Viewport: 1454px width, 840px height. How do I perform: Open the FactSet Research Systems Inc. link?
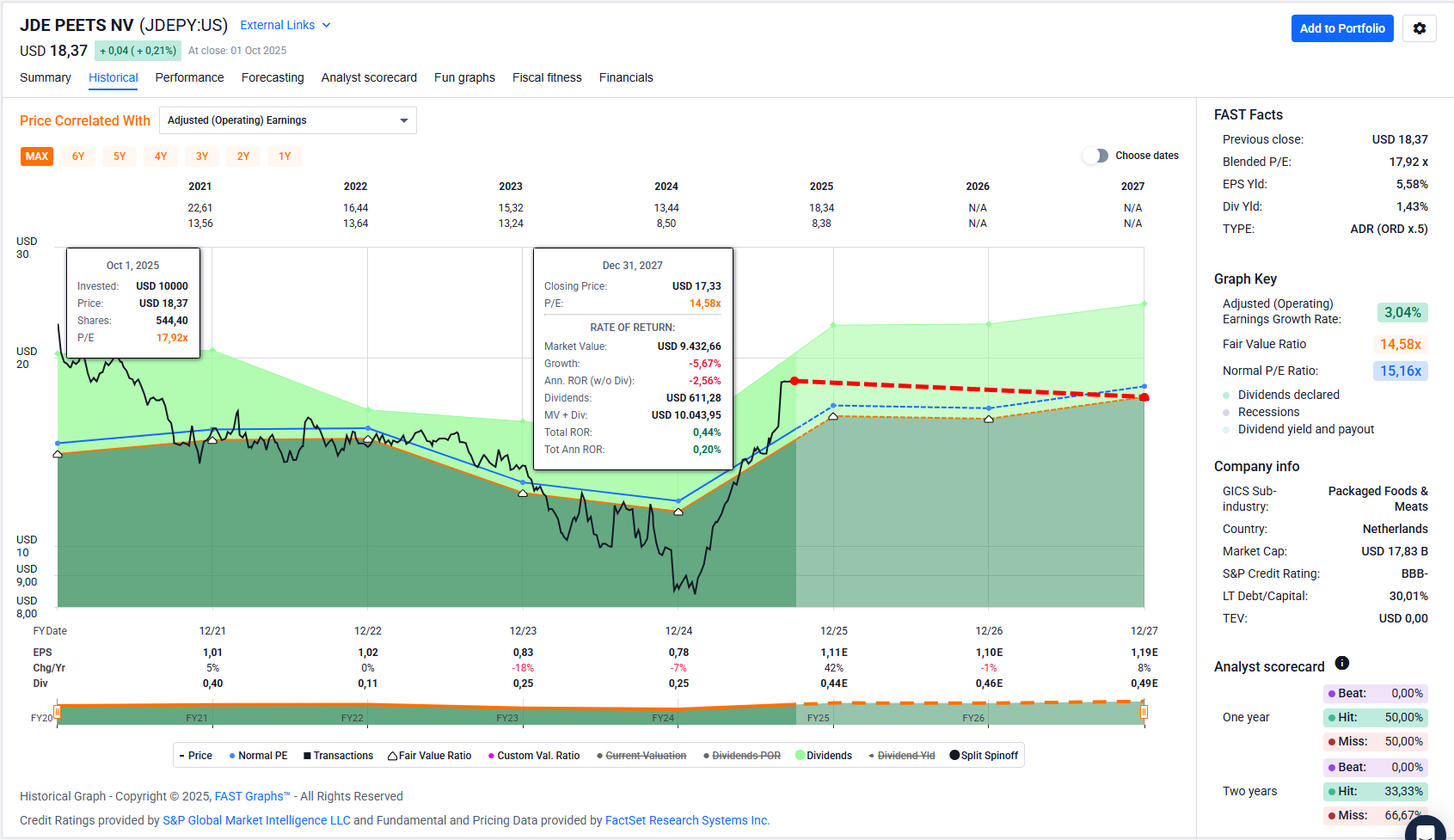pyautogui.click(x=687, y=820)
